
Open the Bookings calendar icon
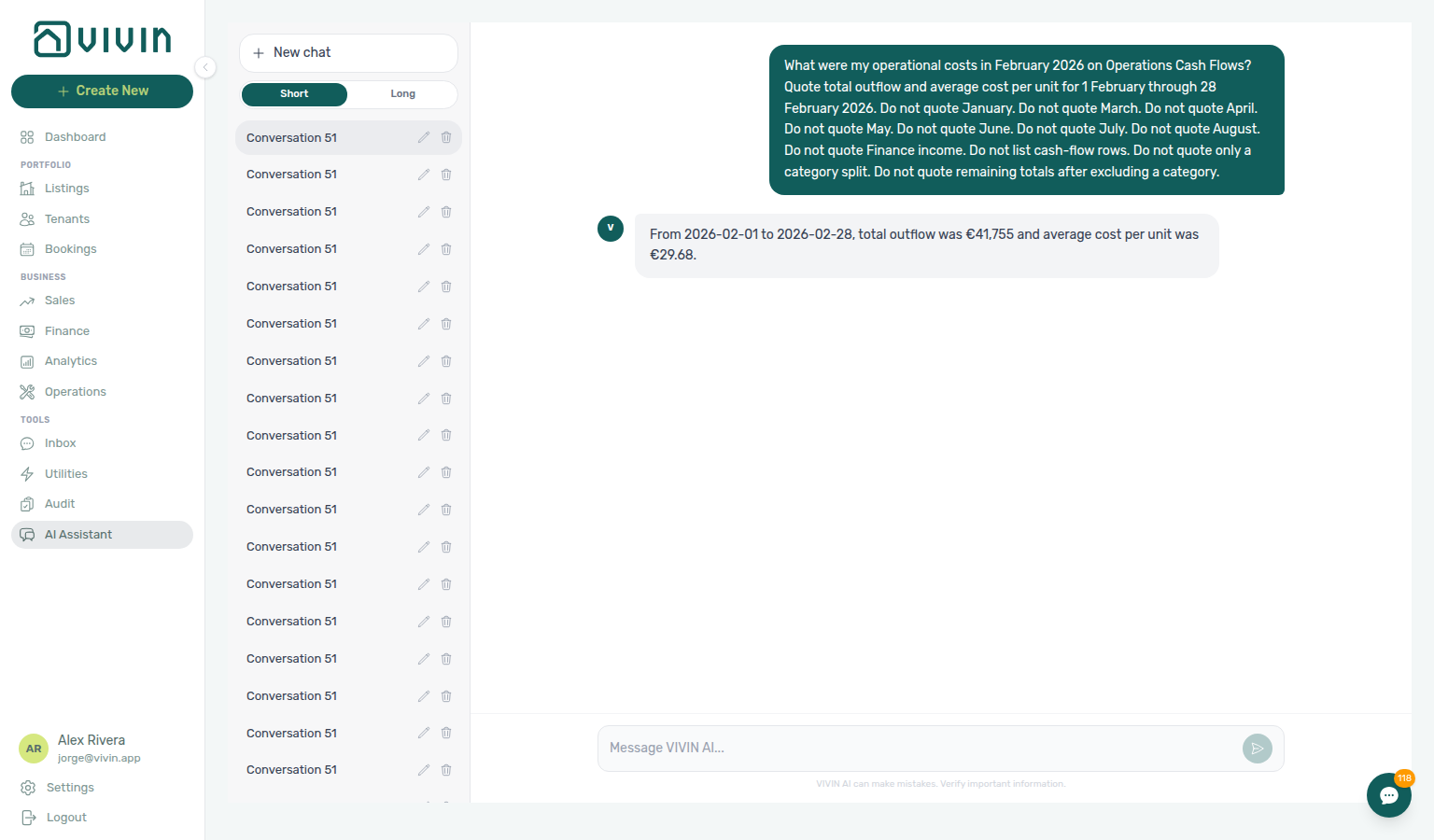(27, 249)
